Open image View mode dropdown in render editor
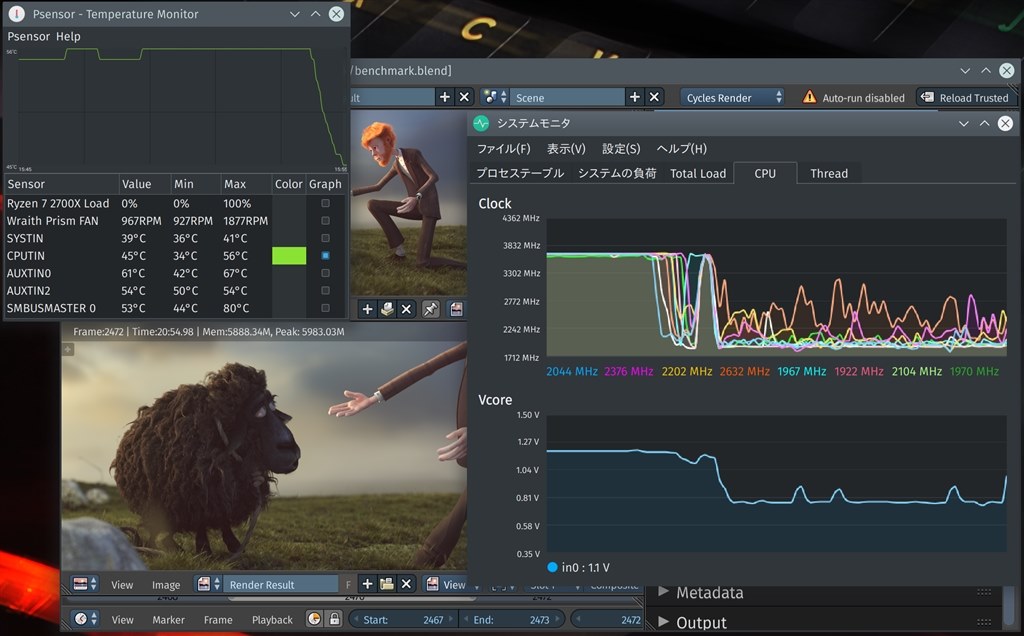Viewport: 1024px width, 636px height. [x=447, y=584]
